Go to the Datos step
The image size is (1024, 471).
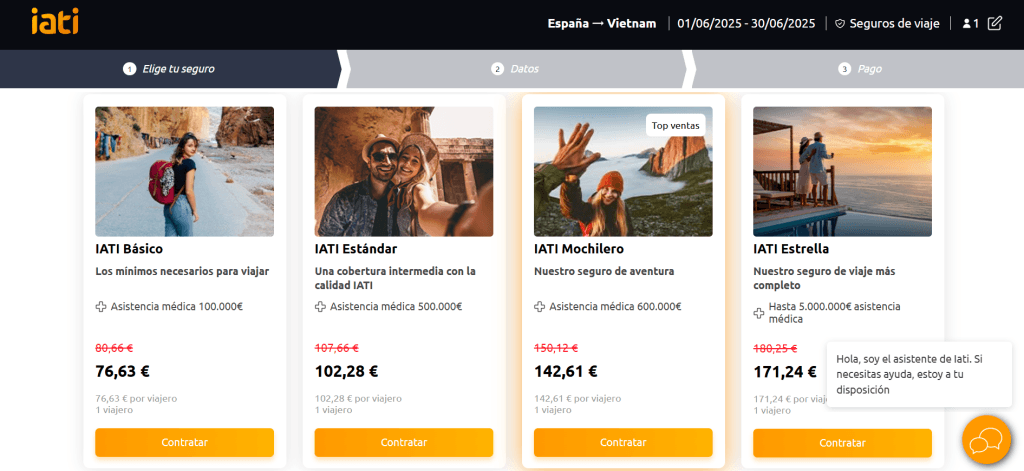pyautogui.click(x=516, y=69)
